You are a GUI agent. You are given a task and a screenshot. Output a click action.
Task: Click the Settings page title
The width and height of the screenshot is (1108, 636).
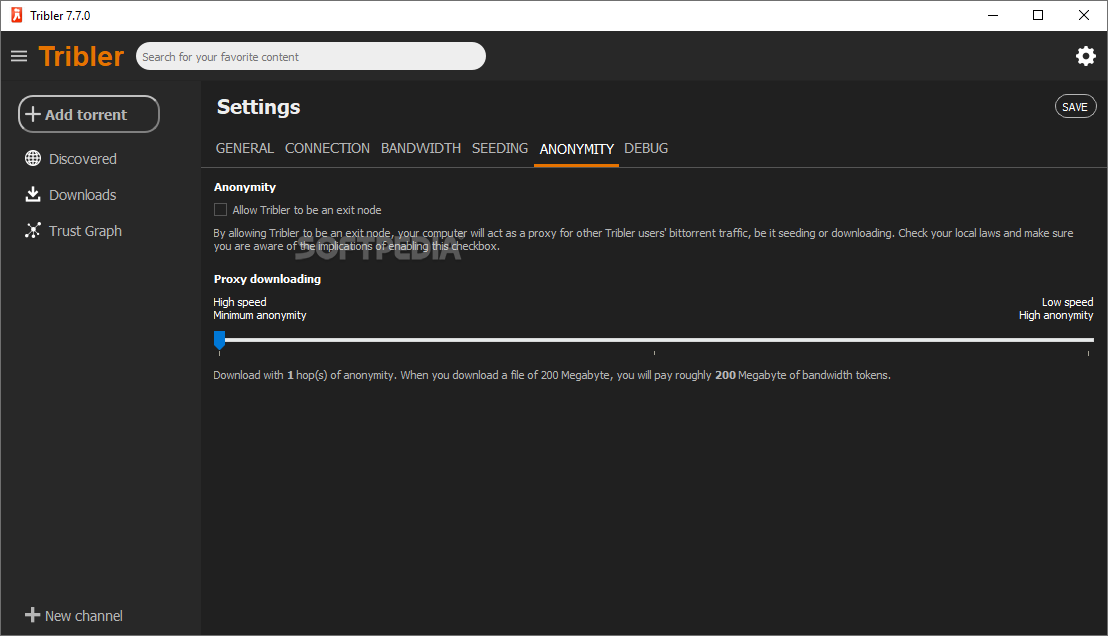[x=259, y=107]
